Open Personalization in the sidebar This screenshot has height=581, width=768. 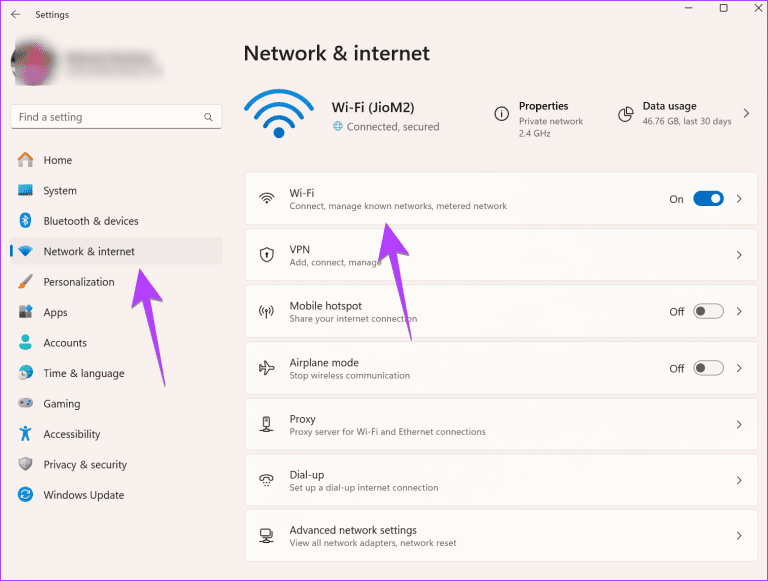coord(79,282)
